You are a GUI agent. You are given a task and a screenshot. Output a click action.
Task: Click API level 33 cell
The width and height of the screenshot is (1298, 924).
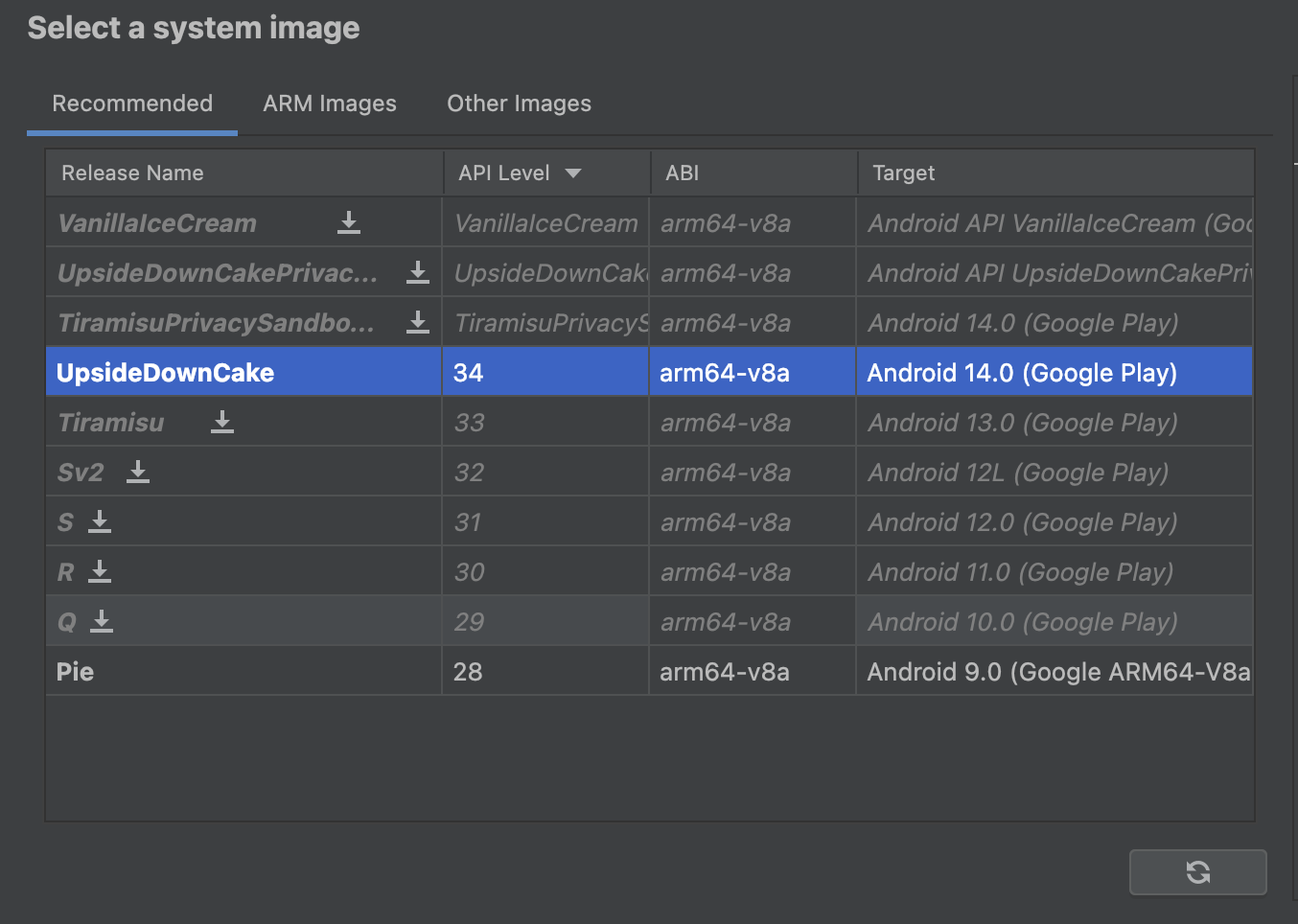(x=545, y=423)
